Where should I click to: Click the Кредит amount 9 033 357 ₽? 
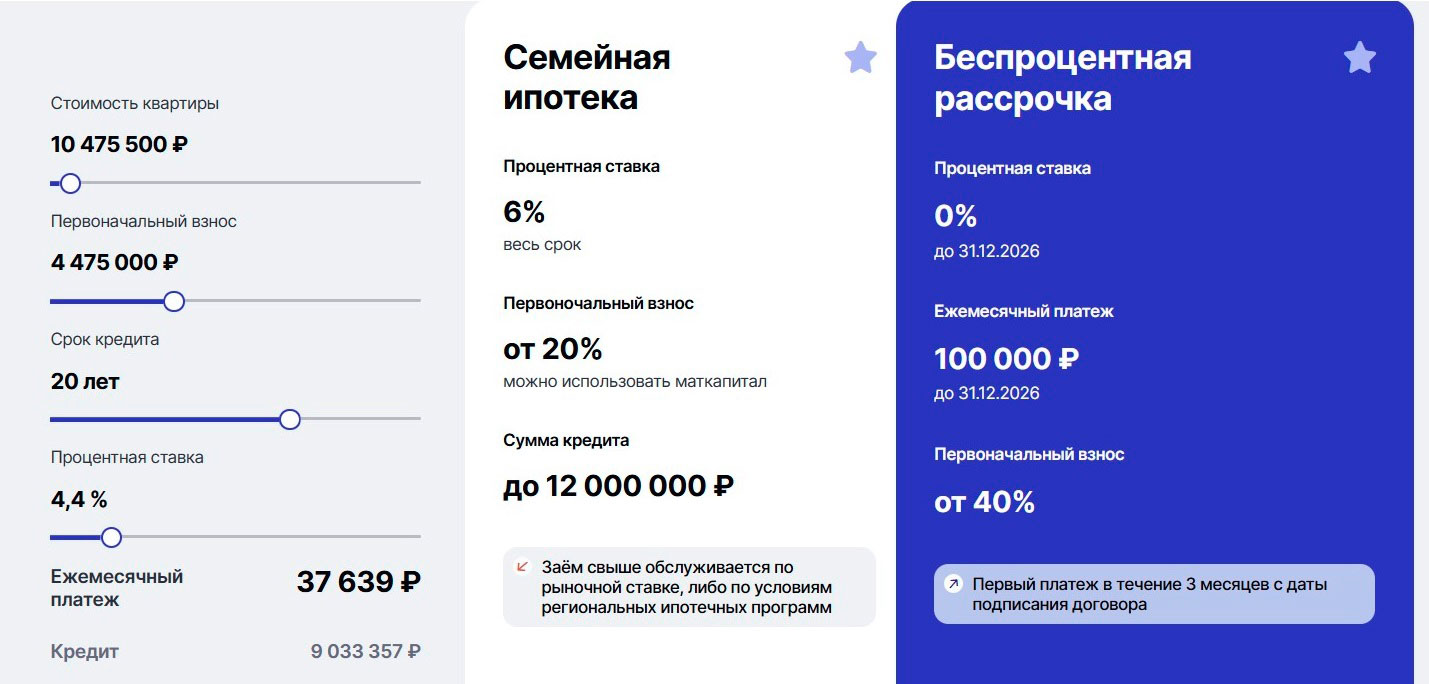(x=365, y=652)
